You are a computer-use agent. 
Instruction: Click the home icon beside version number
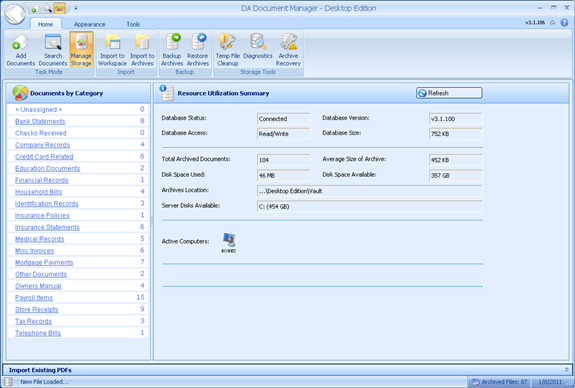point(553,23)
